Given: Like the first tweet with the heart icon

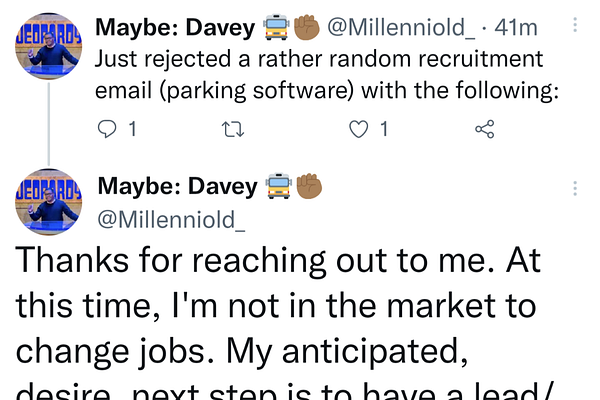Looking at the screenshot, I should tap(358, 129).
